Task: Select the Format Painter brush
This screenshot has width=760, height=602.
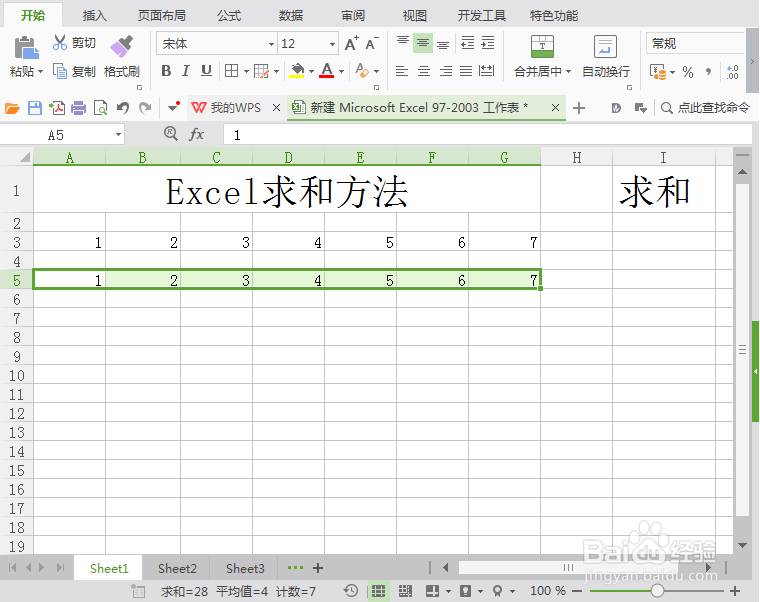Action: 122,47
